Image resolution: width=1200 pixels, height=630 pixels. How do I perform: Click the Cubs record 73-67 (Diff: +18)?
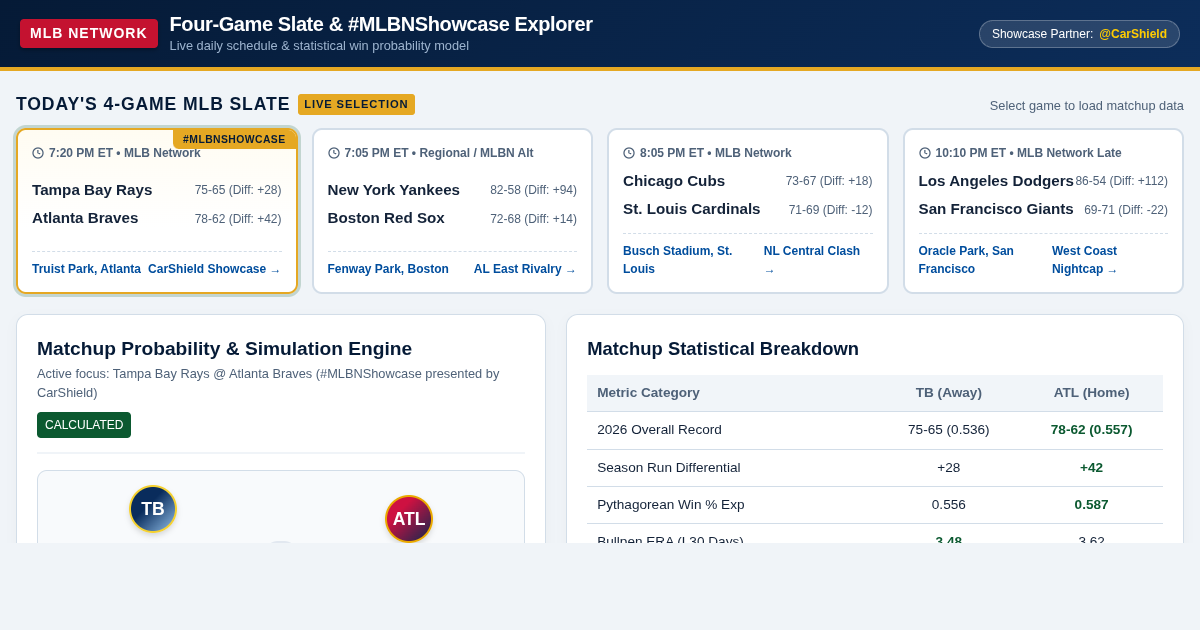point(829,181)
